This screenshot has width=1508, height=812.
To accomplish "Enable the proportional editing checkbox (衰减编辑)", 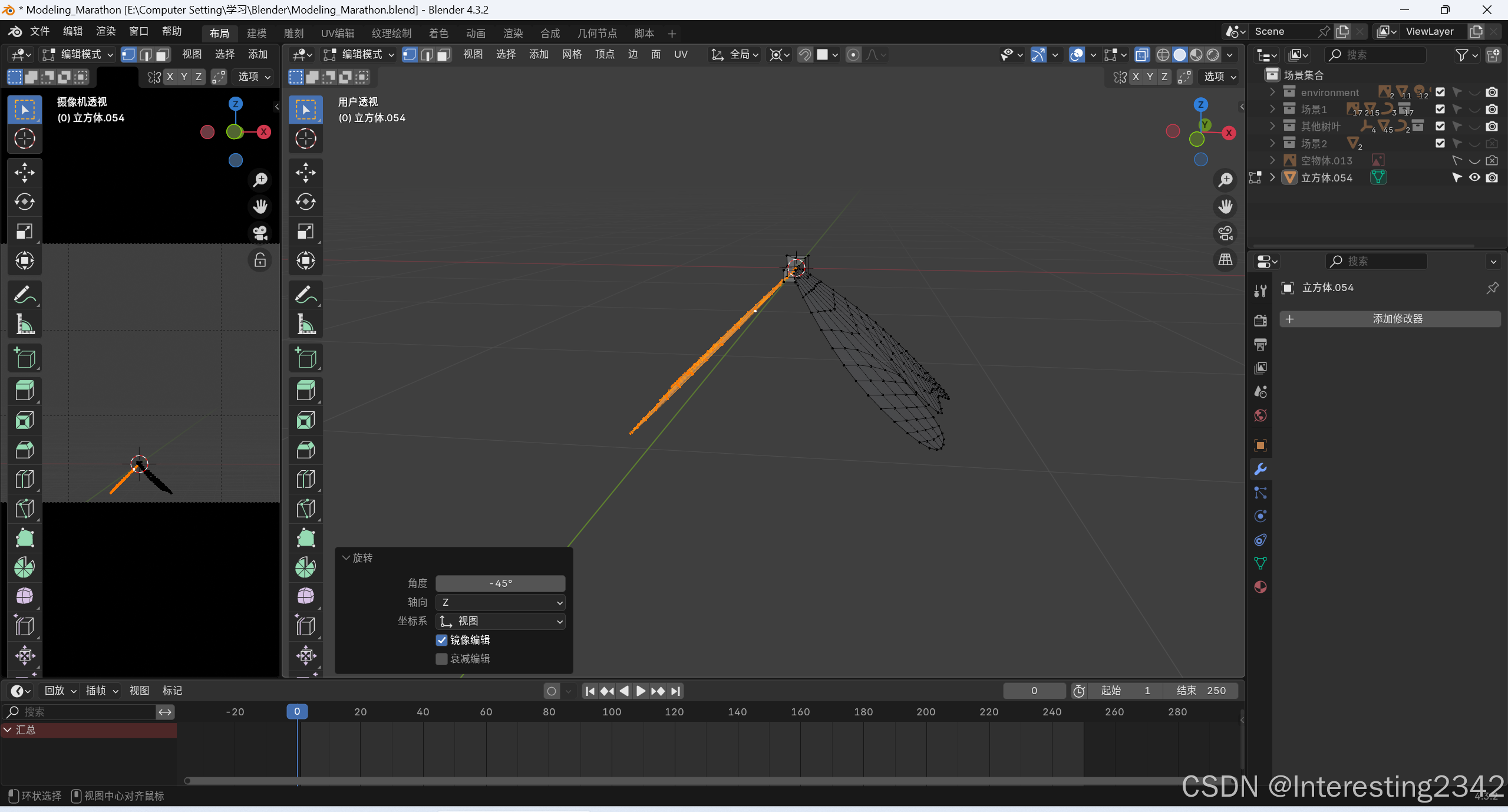I will point(441,659).
